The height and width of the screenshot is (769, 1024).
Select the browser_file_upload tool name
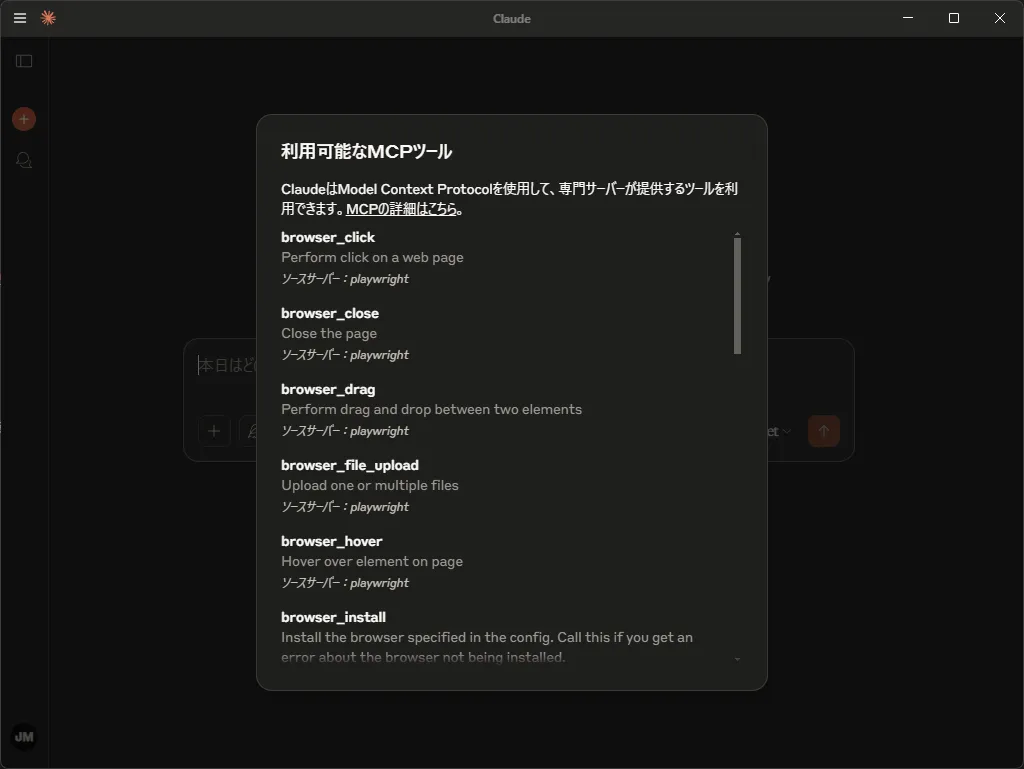(x=350, y=465)
